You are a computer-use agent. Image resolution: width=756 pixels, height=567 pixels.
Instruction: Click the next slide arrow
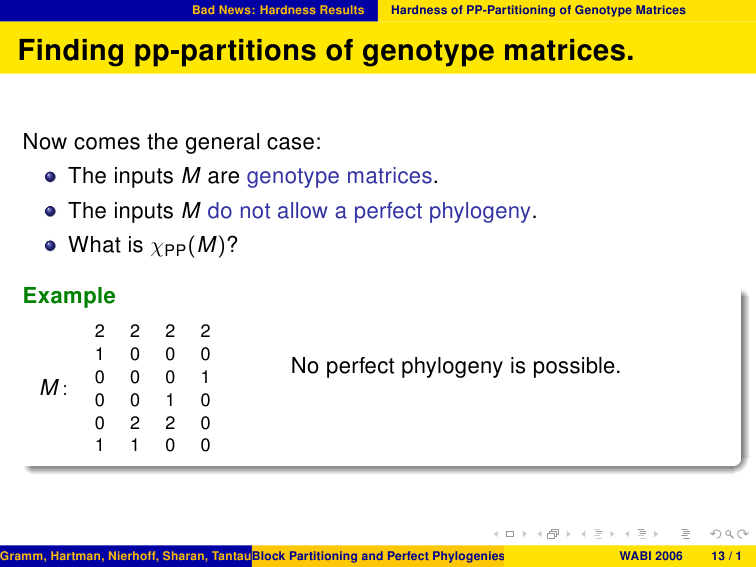click(525, 534)
